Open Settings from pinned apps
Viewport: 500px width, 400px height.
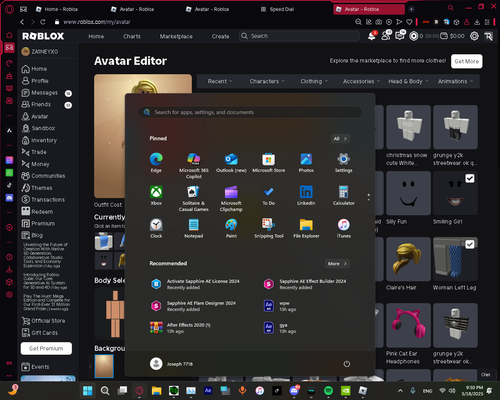click(x=343, y=163)
